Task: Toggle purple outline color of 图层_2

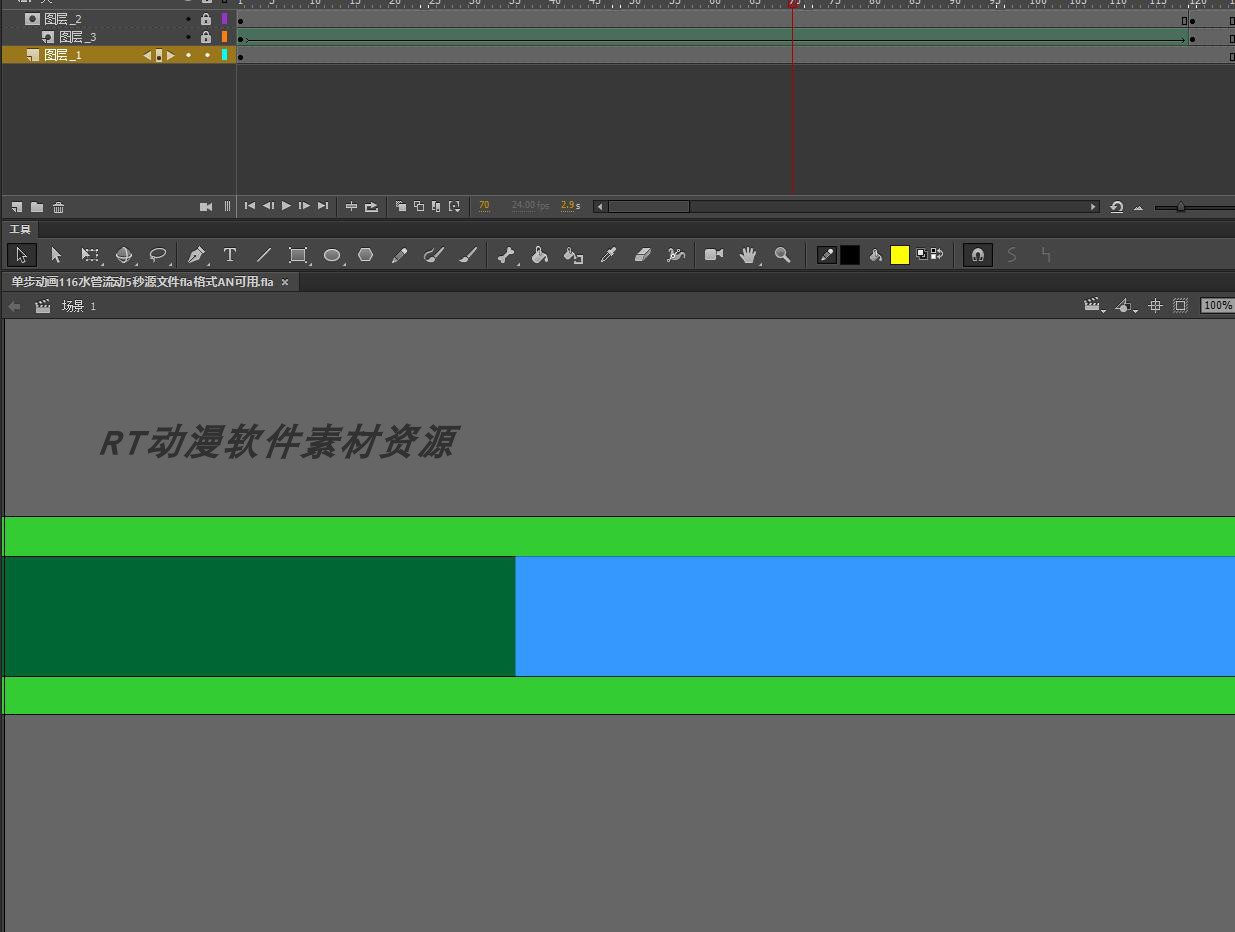Action: (x=225, y=19)
